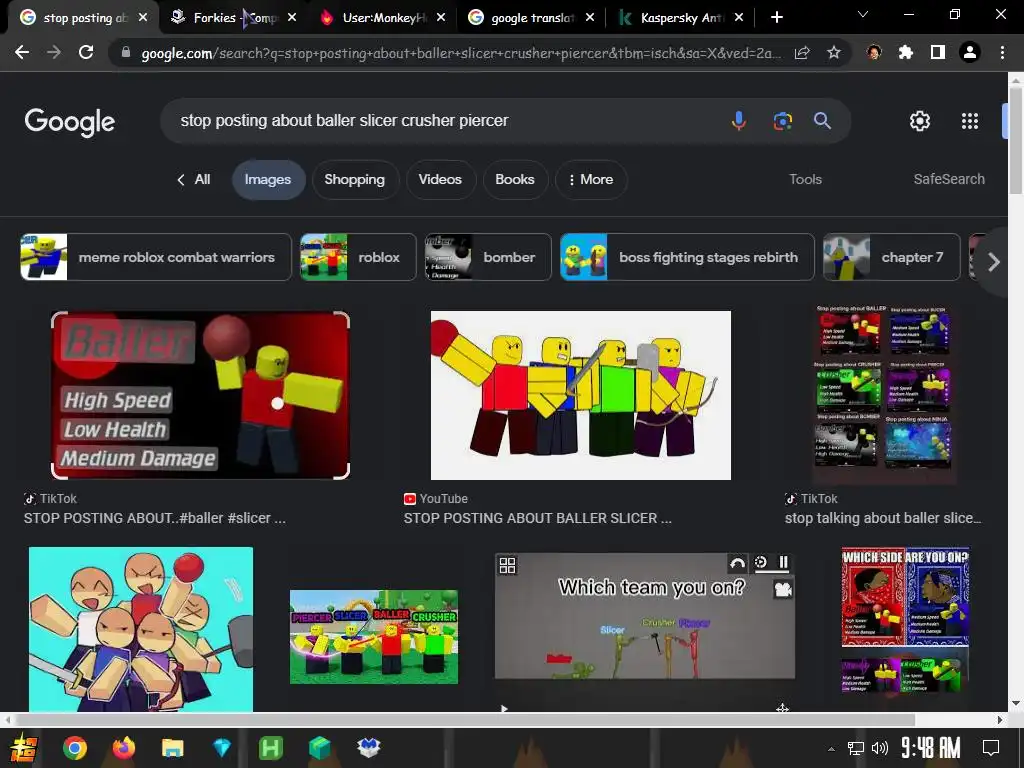Open the green H app in taskbar
1024x768 pixels.
[x=270, y=748]
